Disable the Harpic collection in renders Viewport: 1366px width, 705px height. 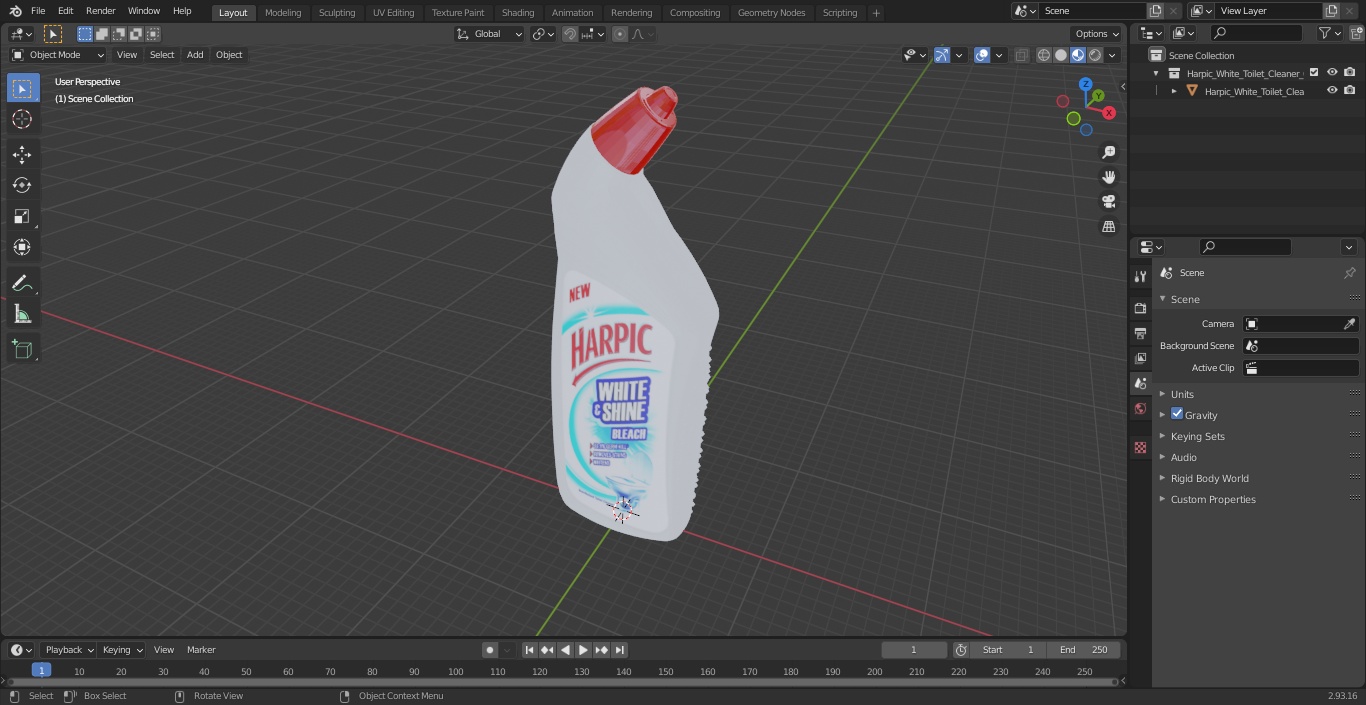coord(1350,73)
